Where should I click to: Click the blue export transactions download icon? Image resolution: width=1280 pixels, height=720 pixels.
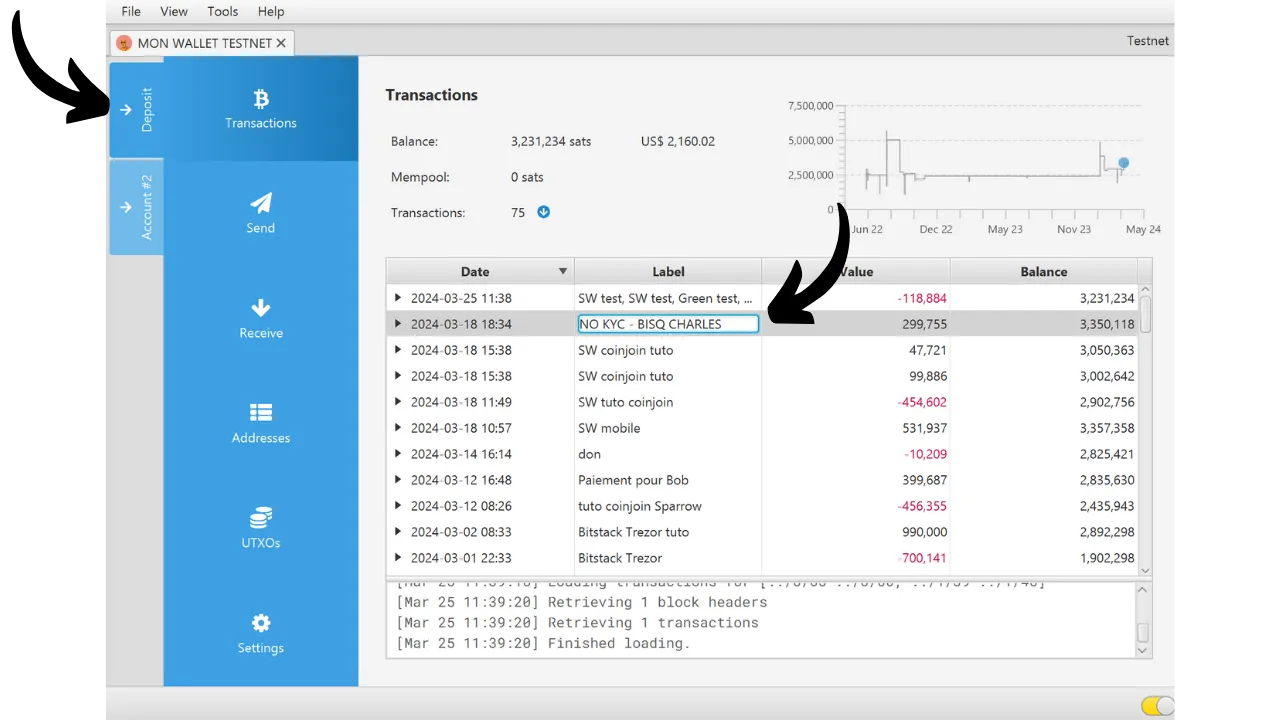click(544, 212)
